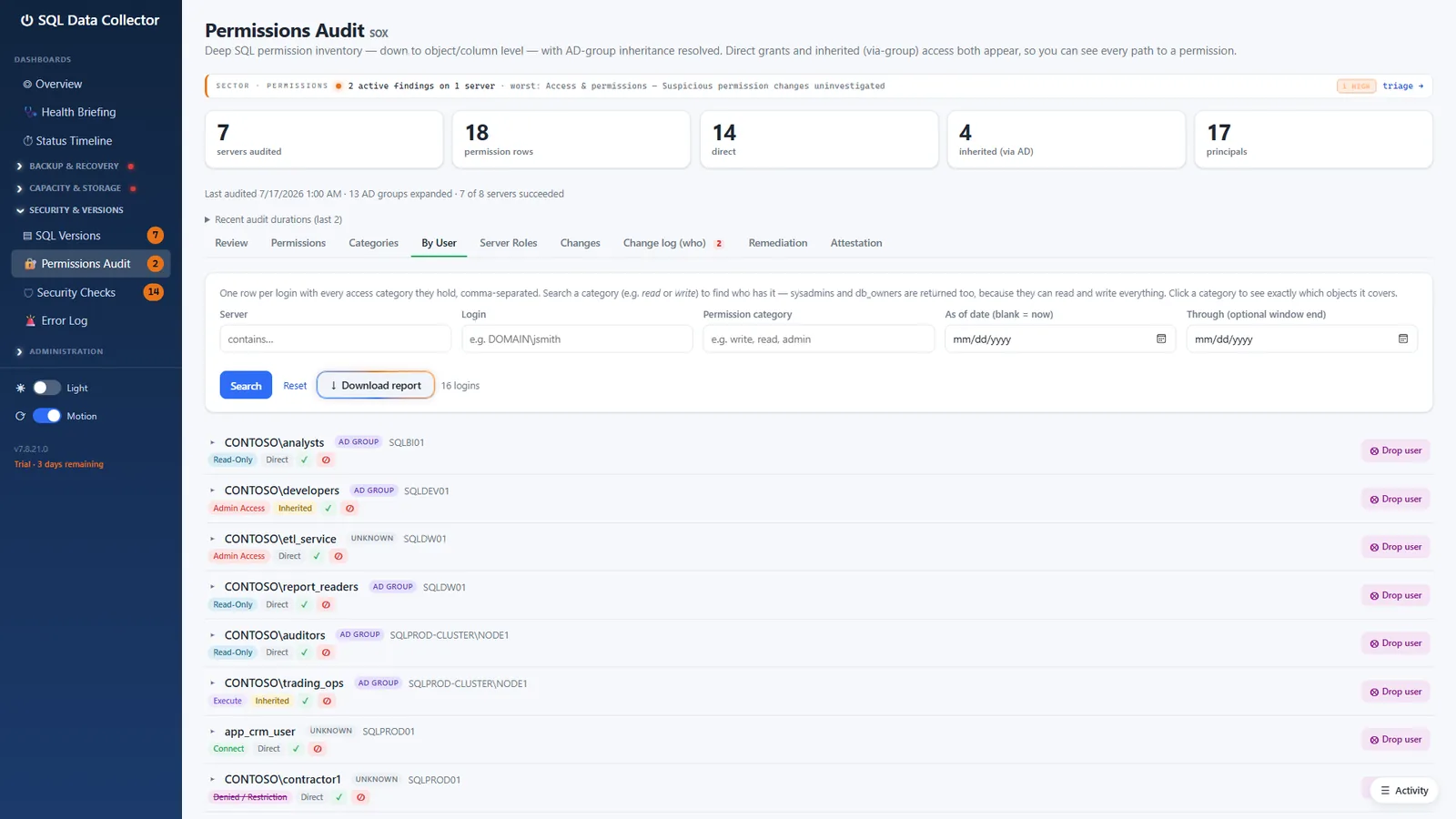Open the Overview dashboard icon

pos(27,84)
